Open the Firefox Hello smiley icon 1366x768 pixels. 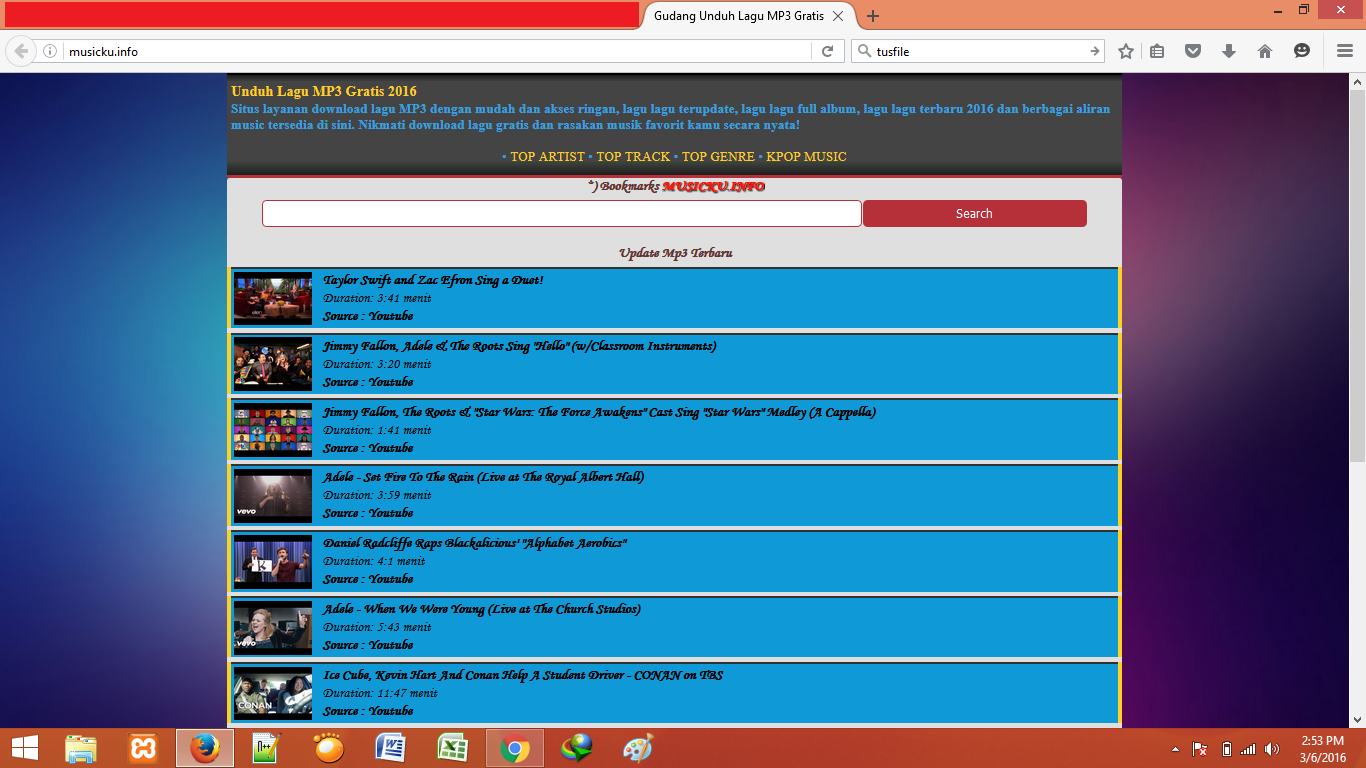(1302, 51)
